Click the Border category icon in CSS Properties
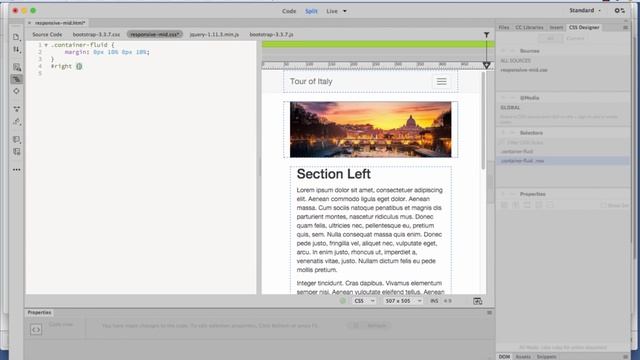 pyautogui.click(x=527, y=205)
